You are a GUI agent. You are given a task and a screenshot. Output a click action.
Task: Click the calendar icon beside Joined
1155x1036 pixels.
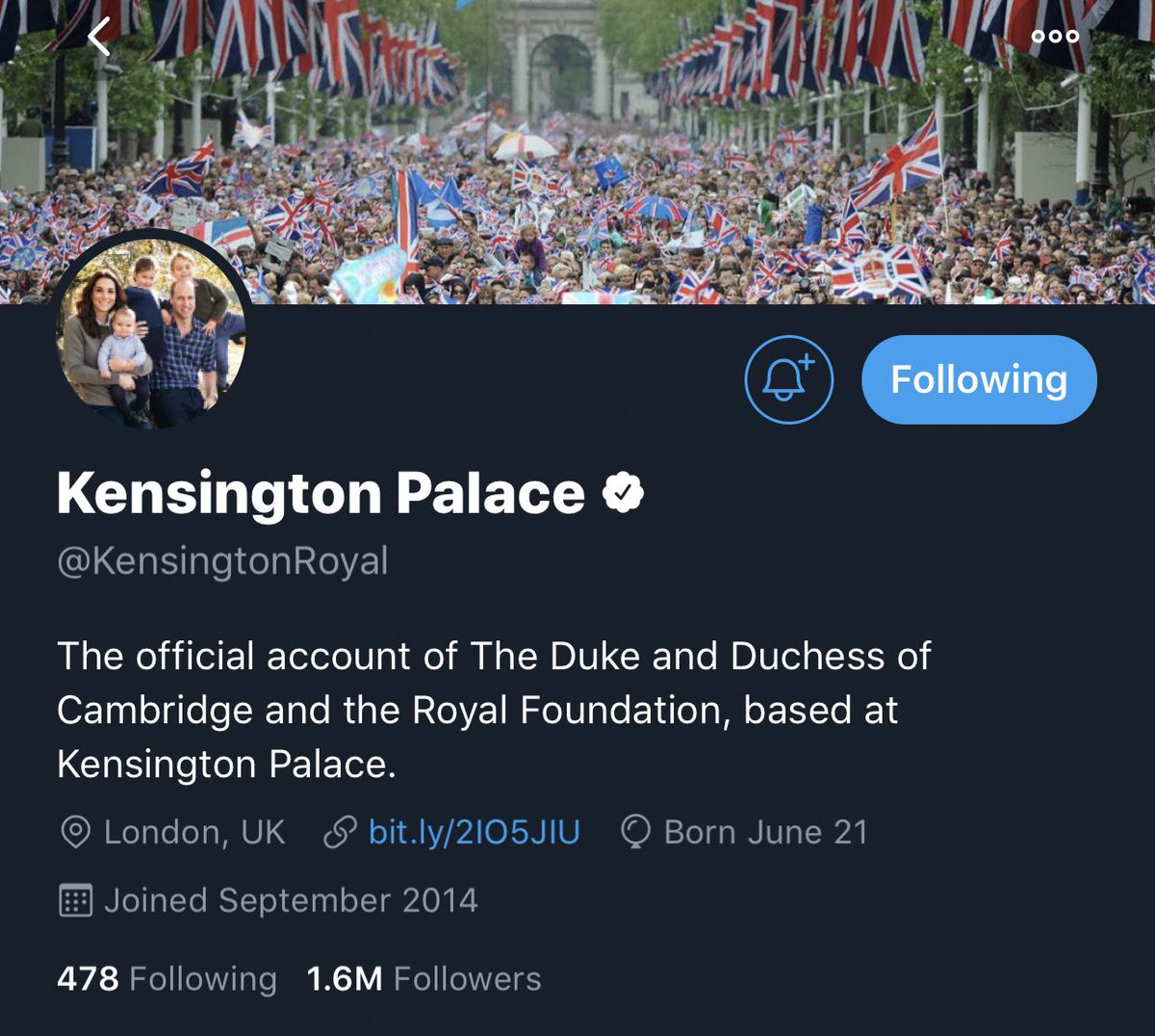[x=75, y=901]
